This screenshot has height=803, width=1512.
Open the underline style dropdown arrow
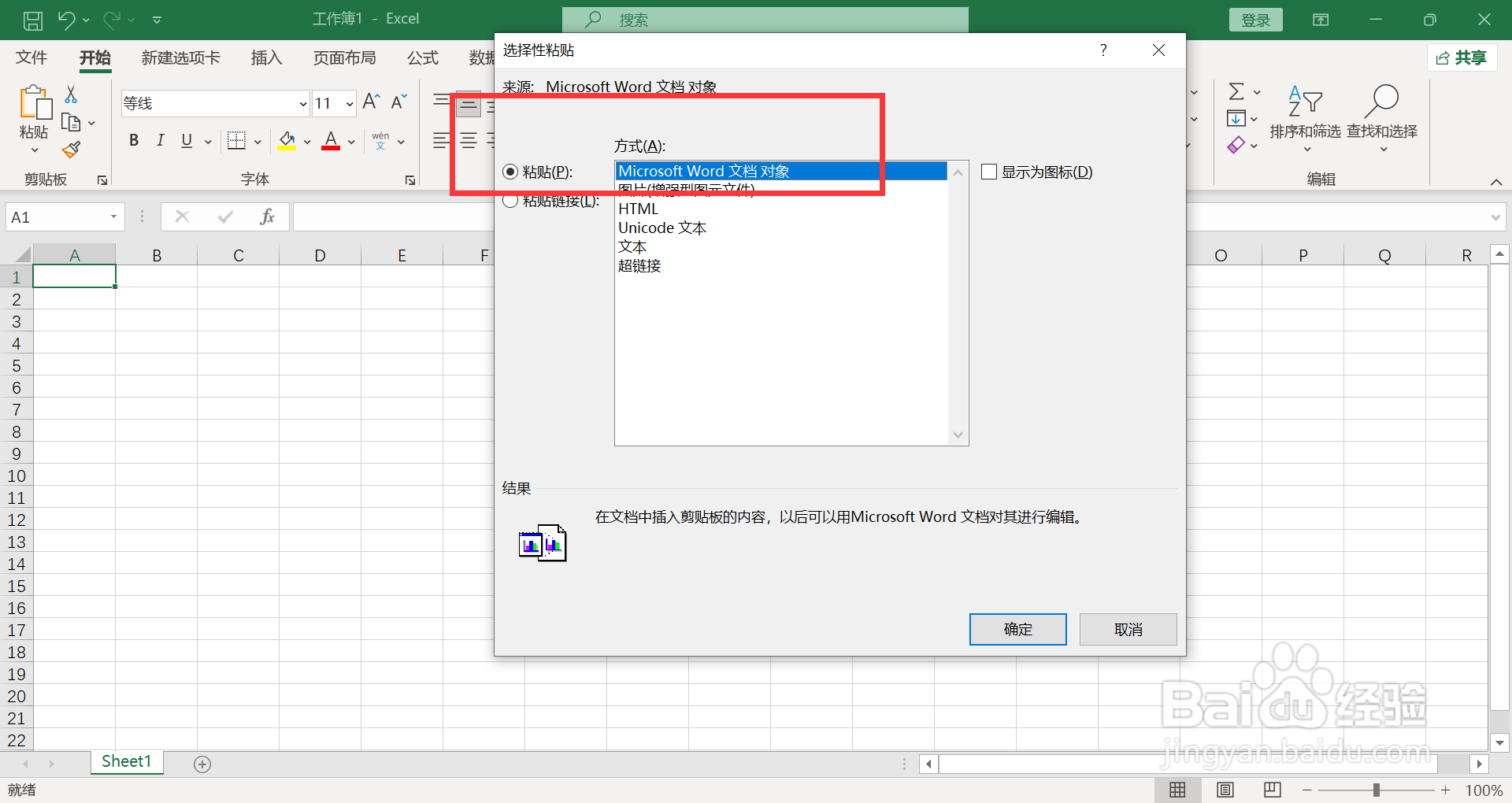click(x=208, y=142)
